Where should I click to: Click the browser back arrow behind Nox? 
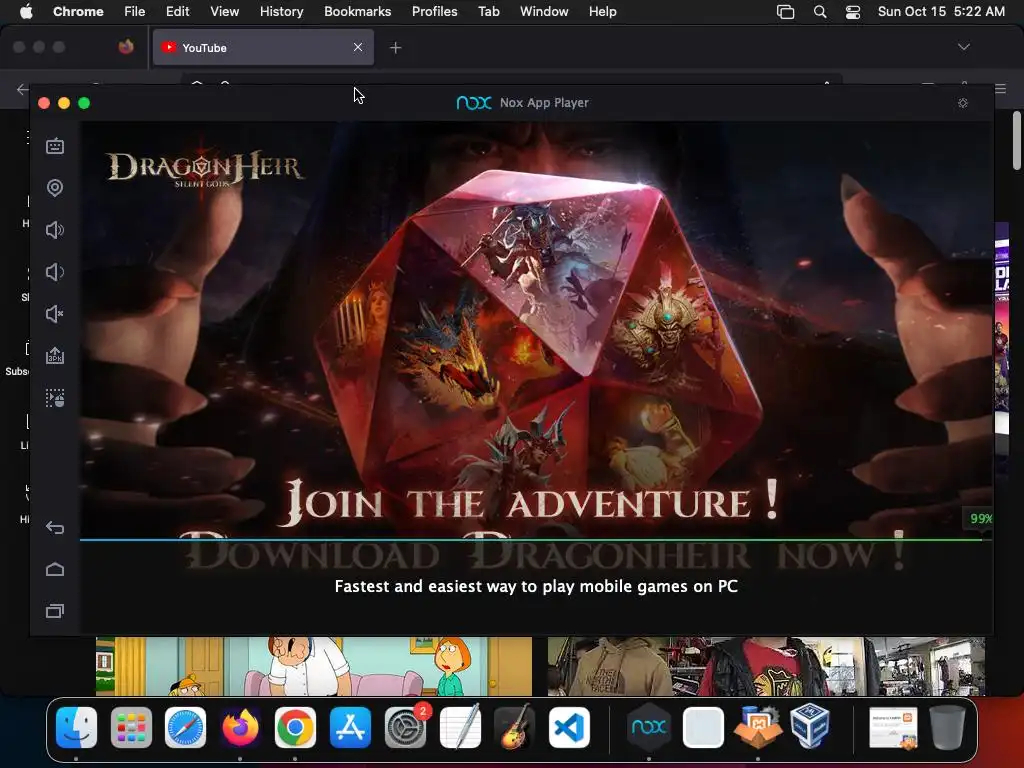(22, 89)
